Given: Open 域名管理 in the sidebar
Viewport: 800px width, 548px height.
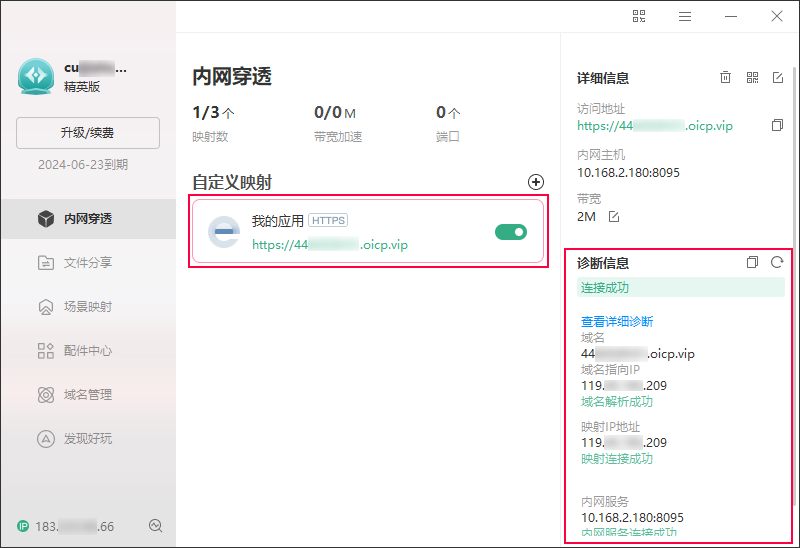Looking at the screenshot, I should tap(87, 395).
